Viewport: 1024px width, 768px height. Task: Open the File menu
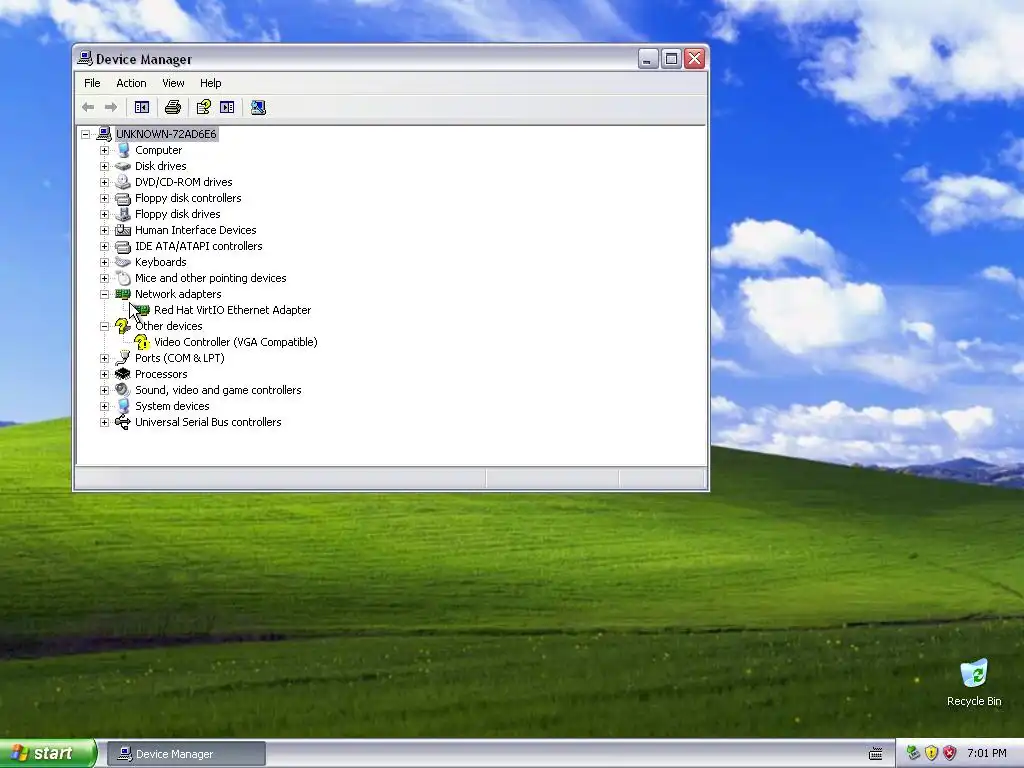point(92,83)
